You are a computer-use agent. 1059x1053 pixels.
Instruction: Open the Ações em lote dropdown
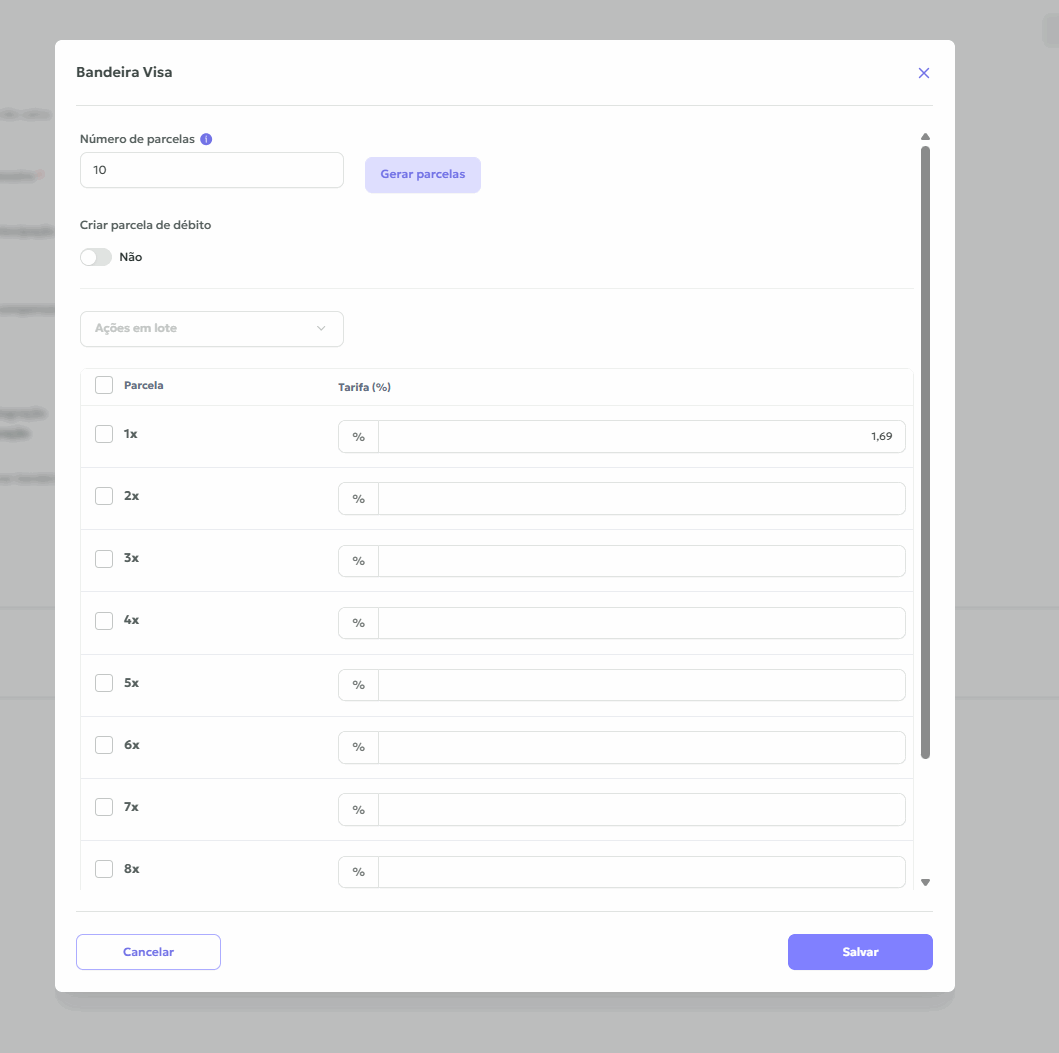(x=211, y=328)
